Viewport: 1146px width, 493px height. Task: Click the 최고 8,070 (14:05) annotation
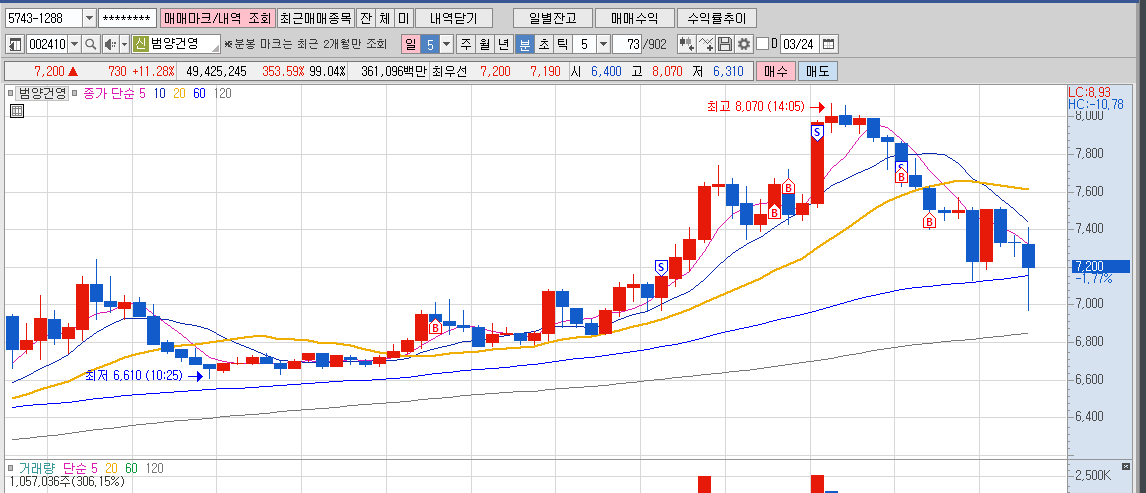756,107
